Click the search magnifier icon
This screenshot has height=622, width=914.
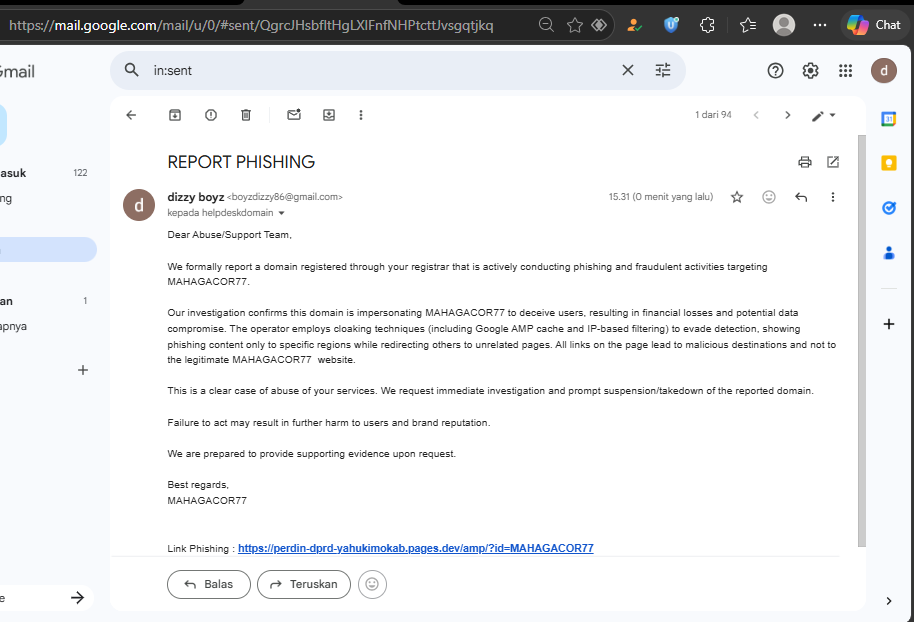point(132,71)
